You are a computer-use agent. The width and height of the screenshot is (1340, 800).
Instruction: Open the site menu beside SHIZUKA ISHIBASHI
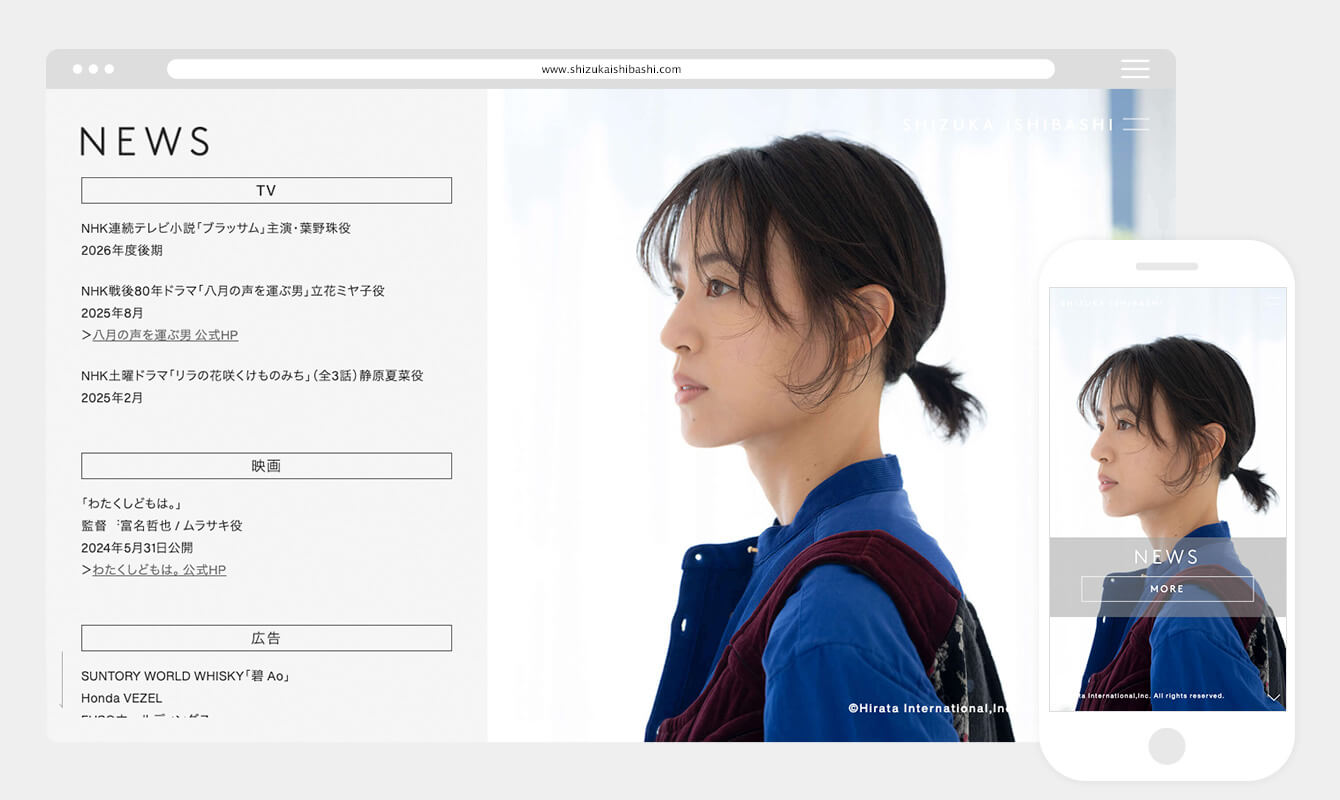[1135, 125]
